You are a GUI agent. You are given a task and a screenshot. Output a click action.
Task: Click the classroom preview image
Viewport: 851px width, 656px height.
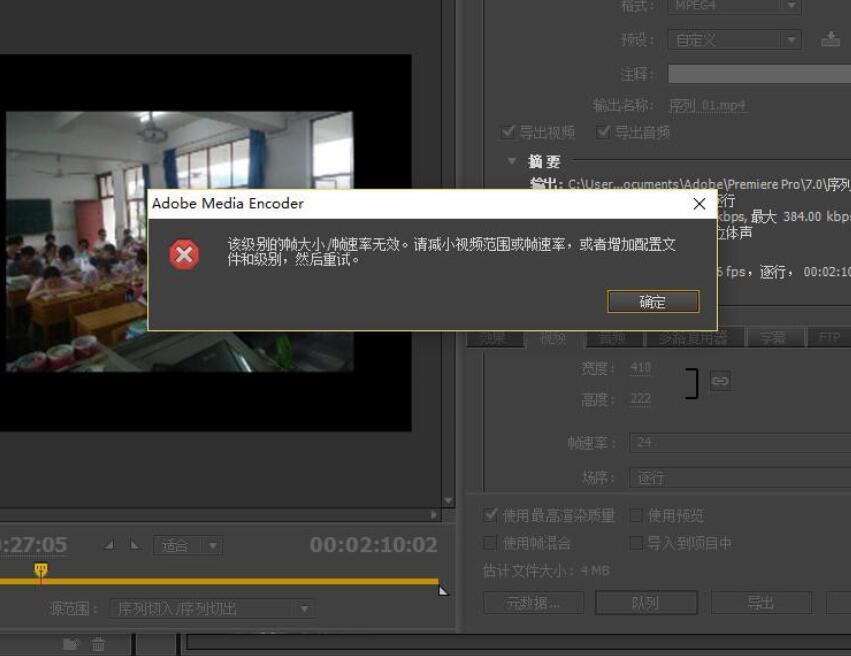pos(180,241)
